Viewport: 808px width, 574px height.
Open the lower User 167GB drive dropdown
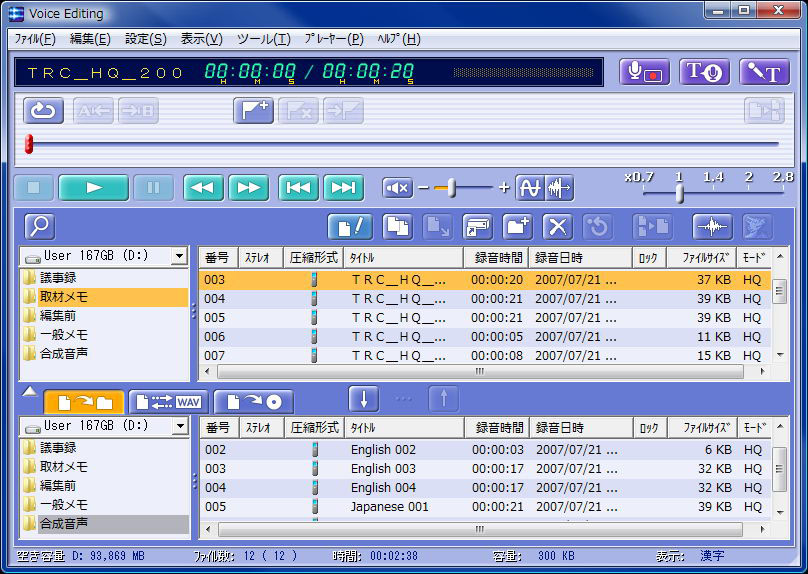(179, 426)
